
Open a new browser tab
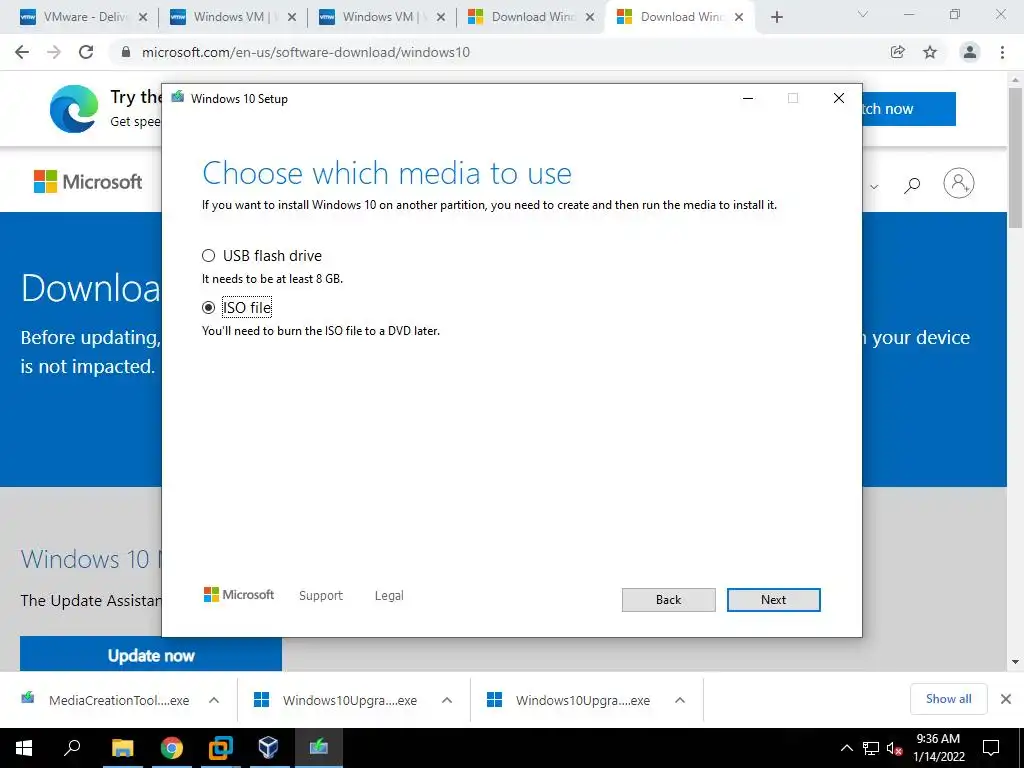tap(776, 17)
